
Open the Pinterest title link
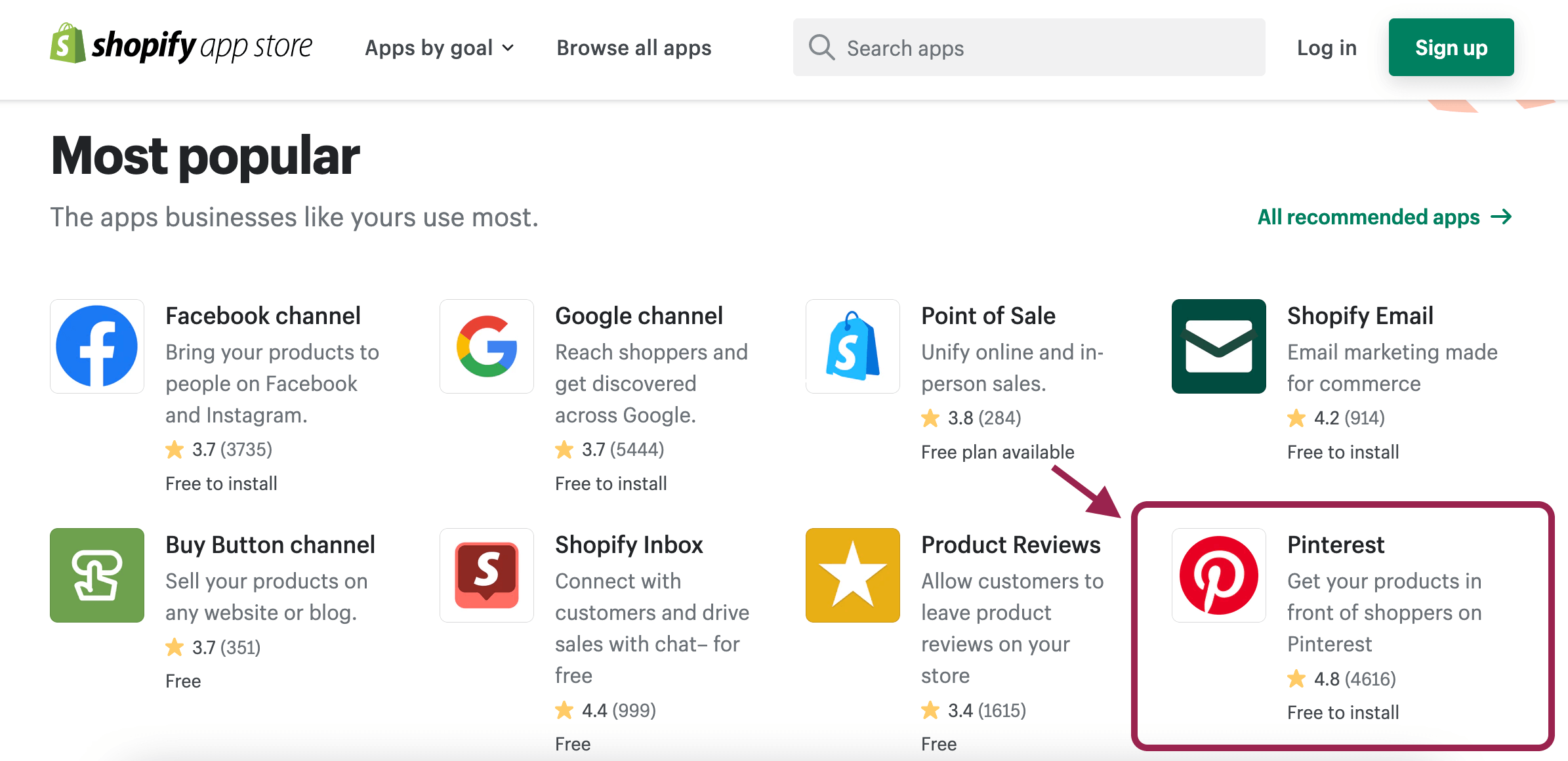1336,545
